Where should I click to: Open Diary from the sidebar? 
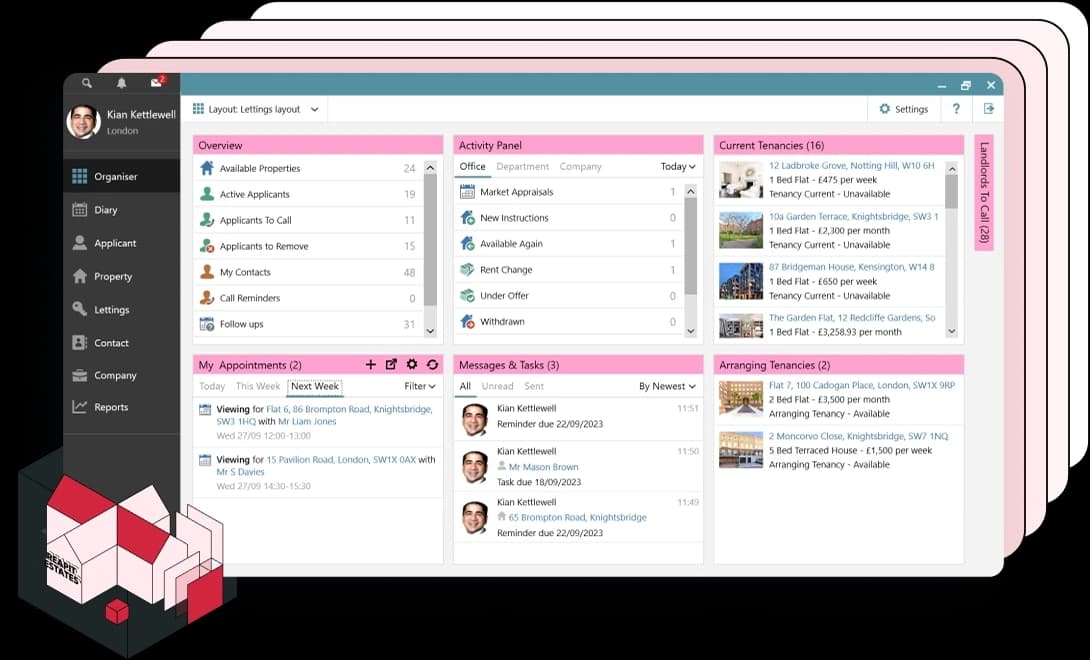tap(121, 209)
